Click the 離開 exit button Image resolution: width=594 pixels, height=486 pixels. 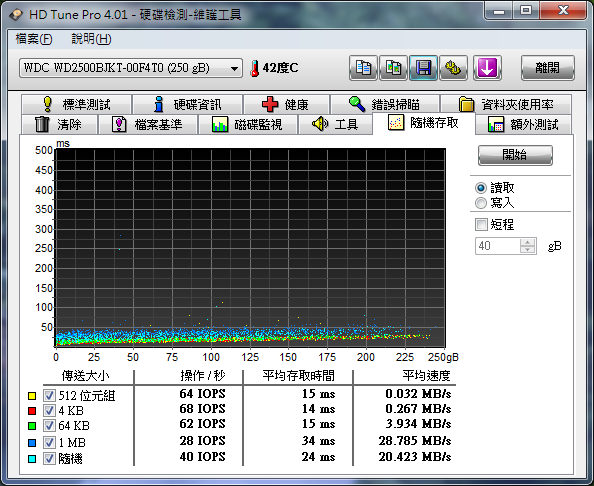[x=547, y=68]
